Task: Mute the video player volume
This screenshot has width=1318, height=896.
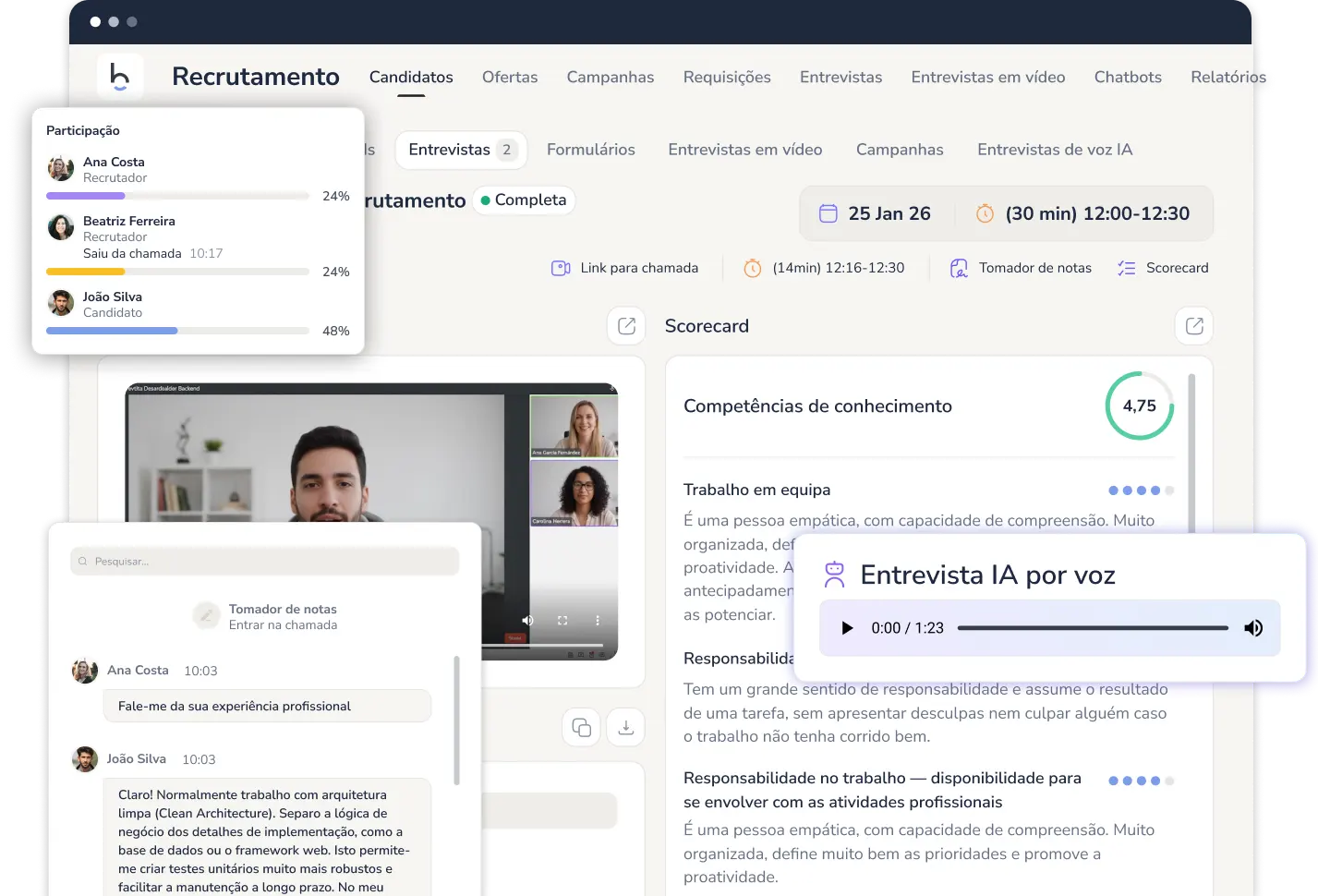Action: [x=527, y=621]
